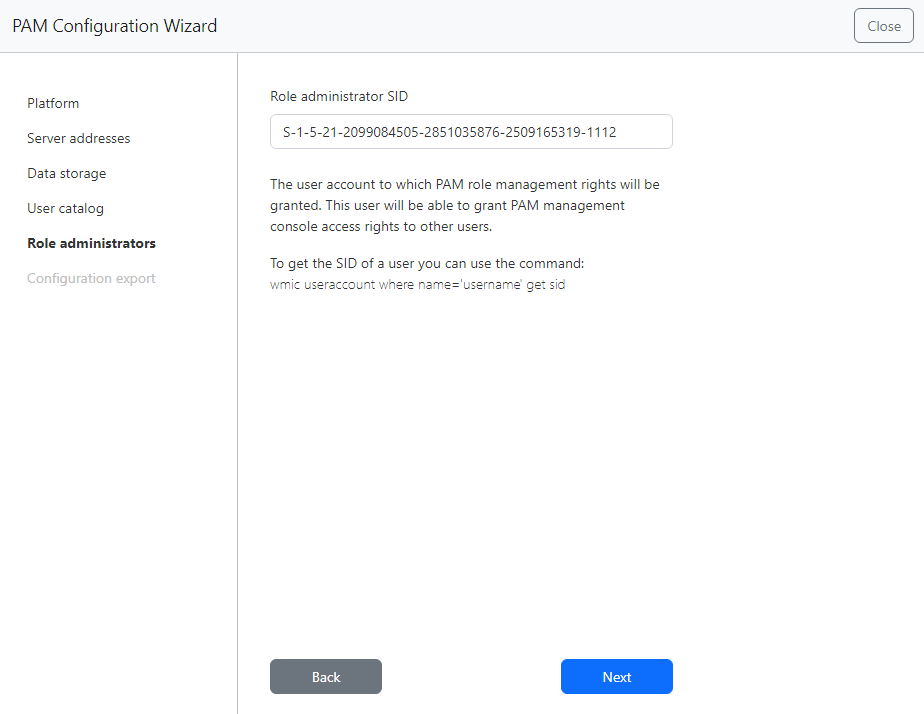Viewport: 924px width, 714px height.
Task: Click the wmic useraccount command text
Action: point(418,285)
